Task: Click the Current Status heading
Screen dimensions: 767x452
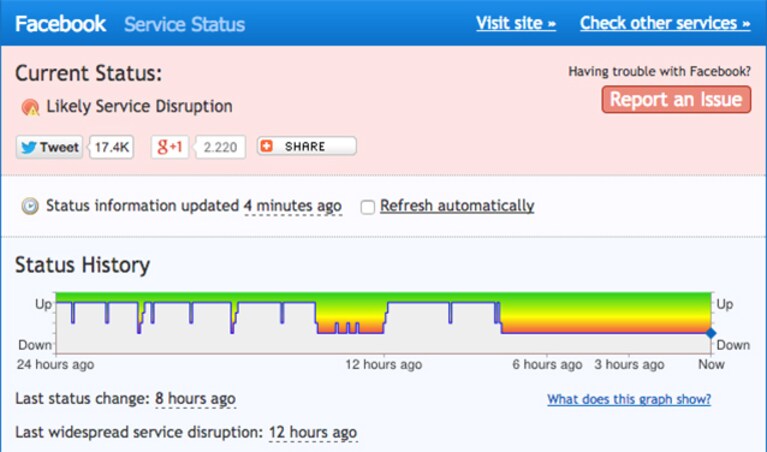Action: 89,73
